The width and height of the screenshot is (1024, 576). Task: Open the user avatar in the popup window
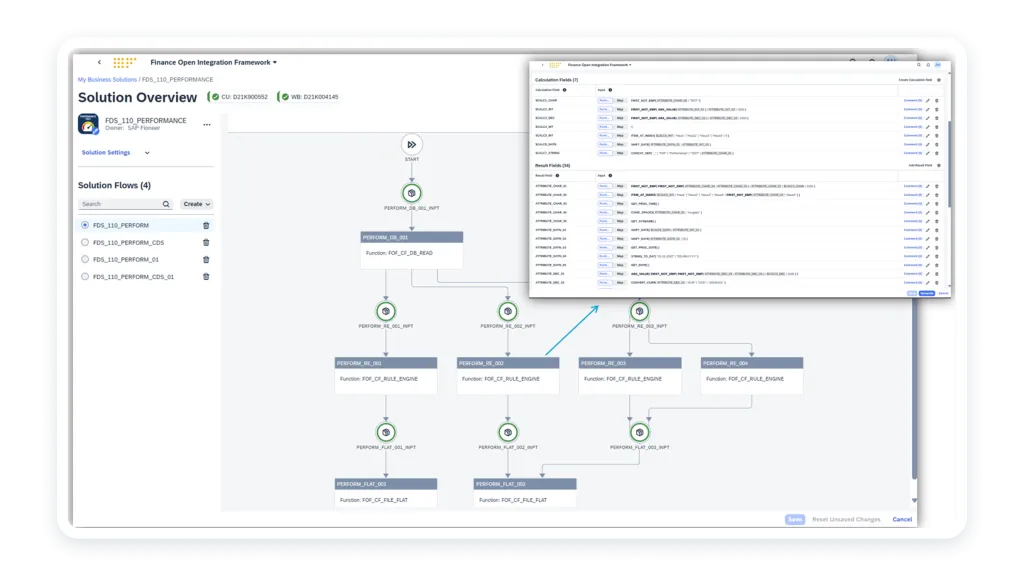(938, 65)
